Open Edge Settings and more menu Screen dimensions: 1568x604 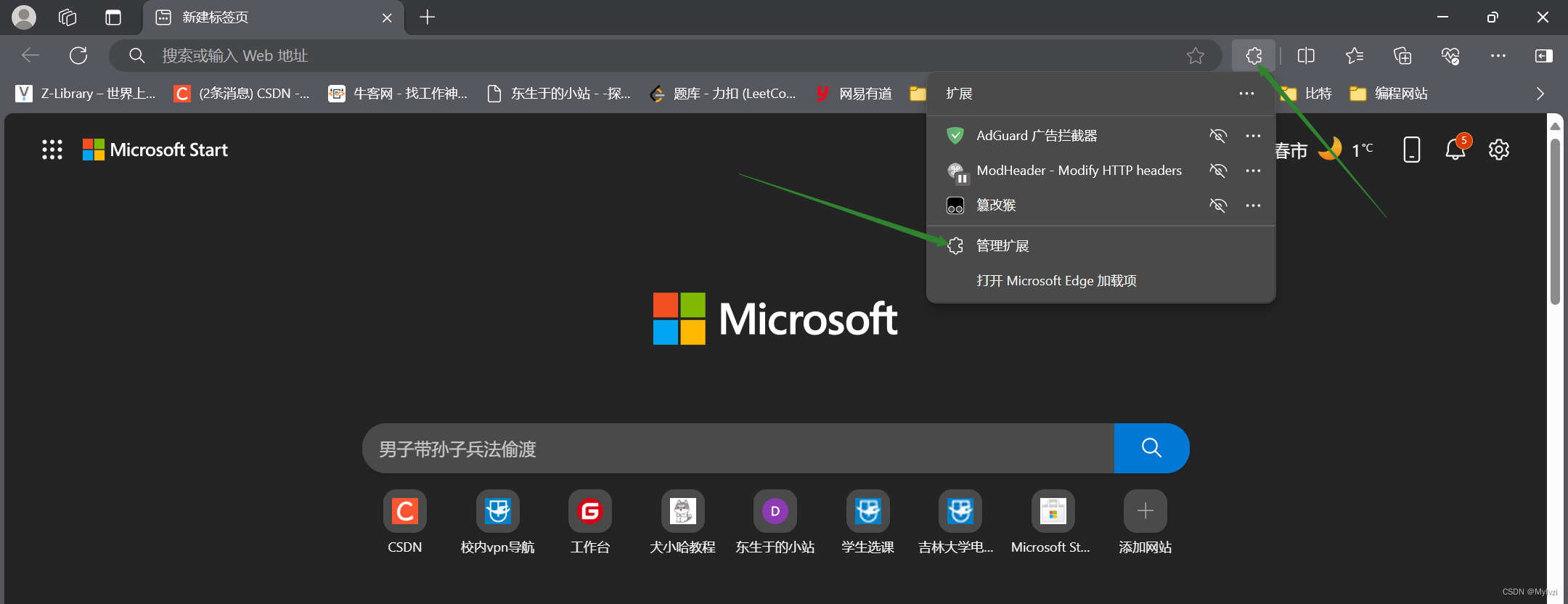[x=1498, y=56]
